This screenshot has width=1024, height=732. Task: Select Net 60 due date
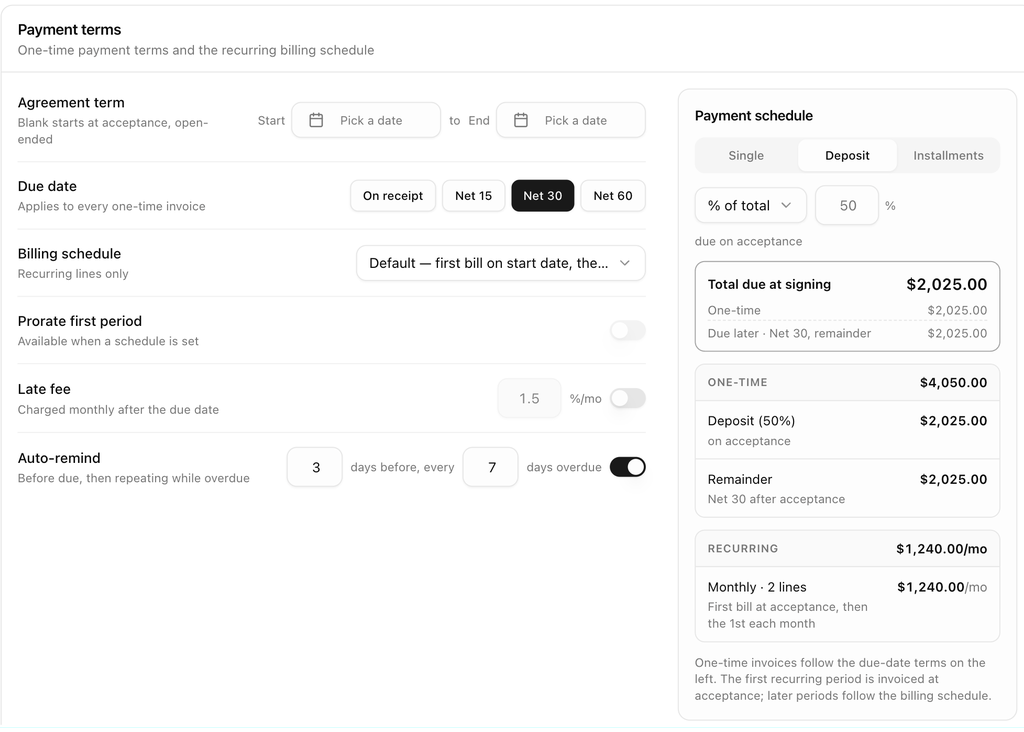(x=613, y=196)
